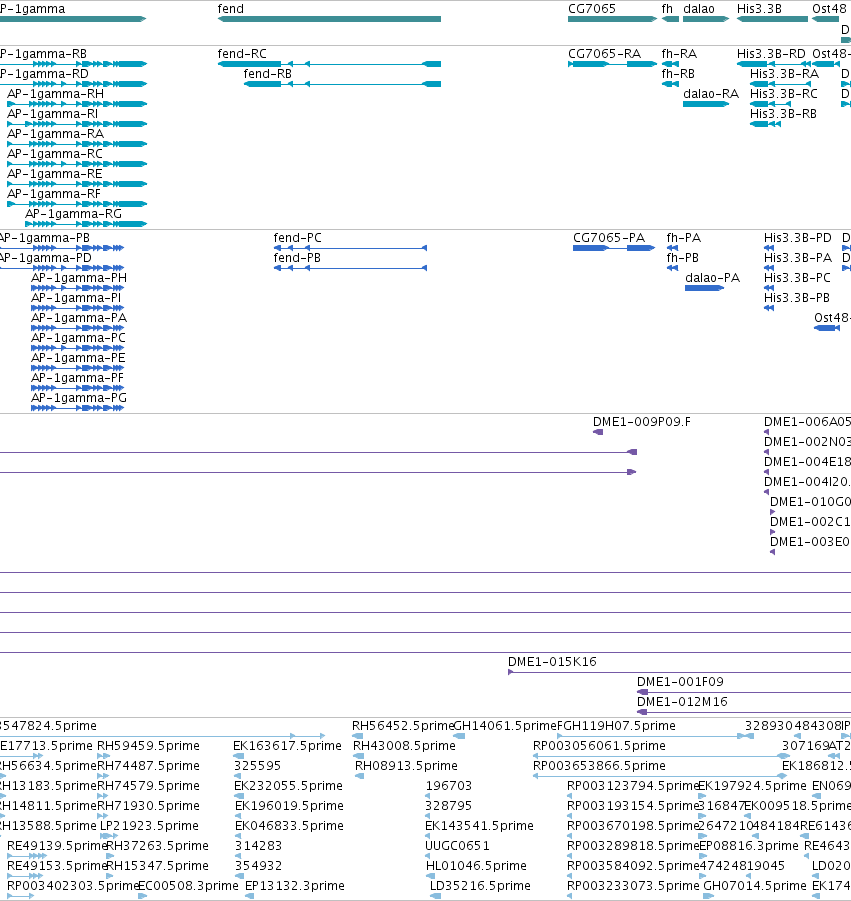
Task: Select the DME1-012M16 BAC clone
Action: tap(744, 713)
